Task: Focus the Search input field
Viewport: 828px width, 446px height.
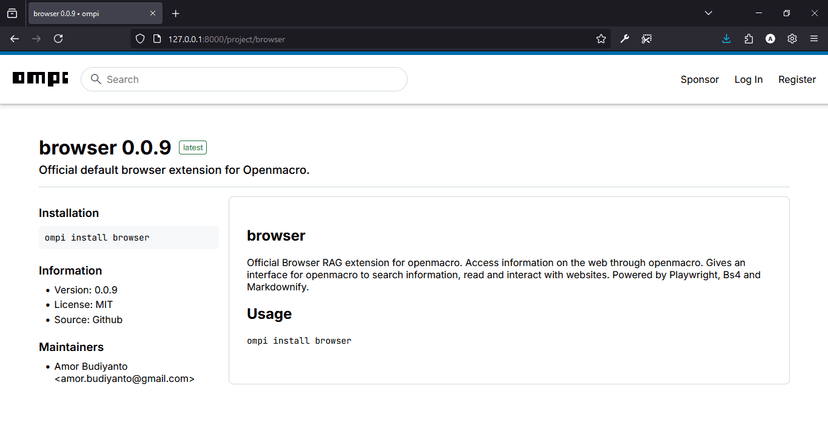Action: click(x=244, y=79)
